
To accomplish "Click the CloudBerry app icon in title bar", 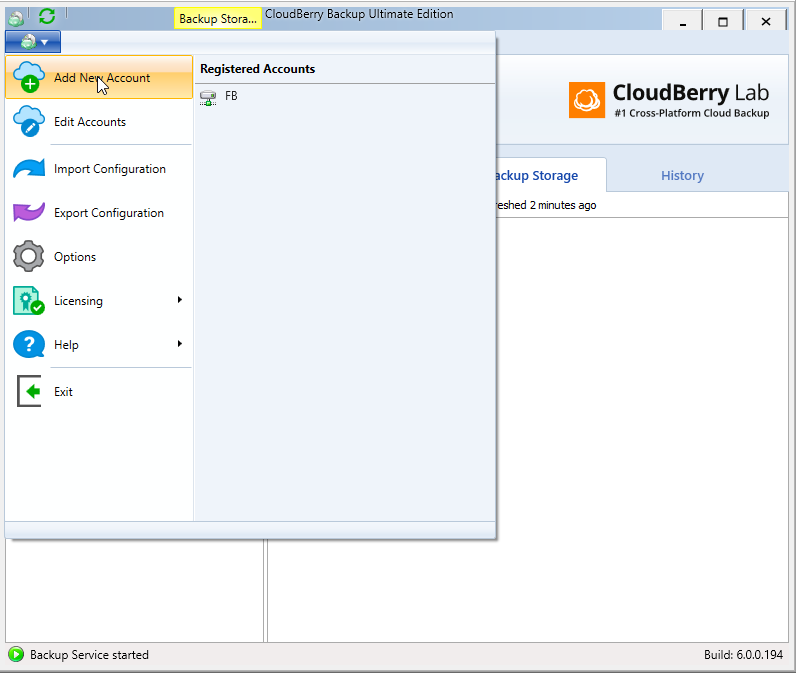I will [x=16, y=18].
